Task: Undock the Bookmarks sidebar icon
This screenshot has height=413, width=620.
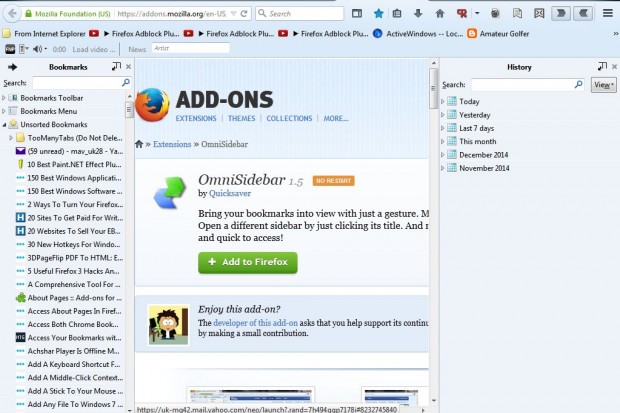Action: click(116, 66)
